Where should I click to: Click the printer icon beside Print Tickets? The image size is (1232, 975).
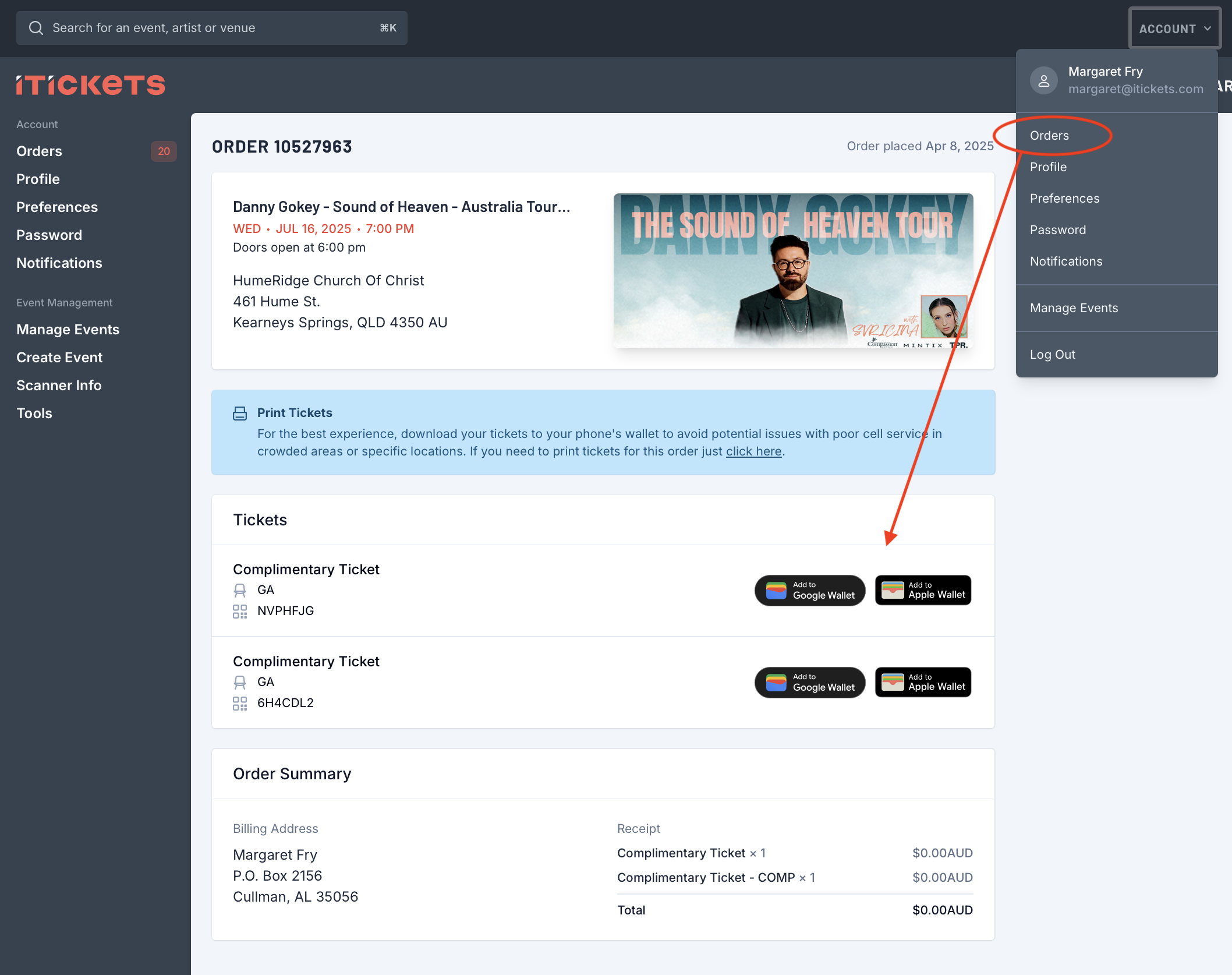[240, 414]
